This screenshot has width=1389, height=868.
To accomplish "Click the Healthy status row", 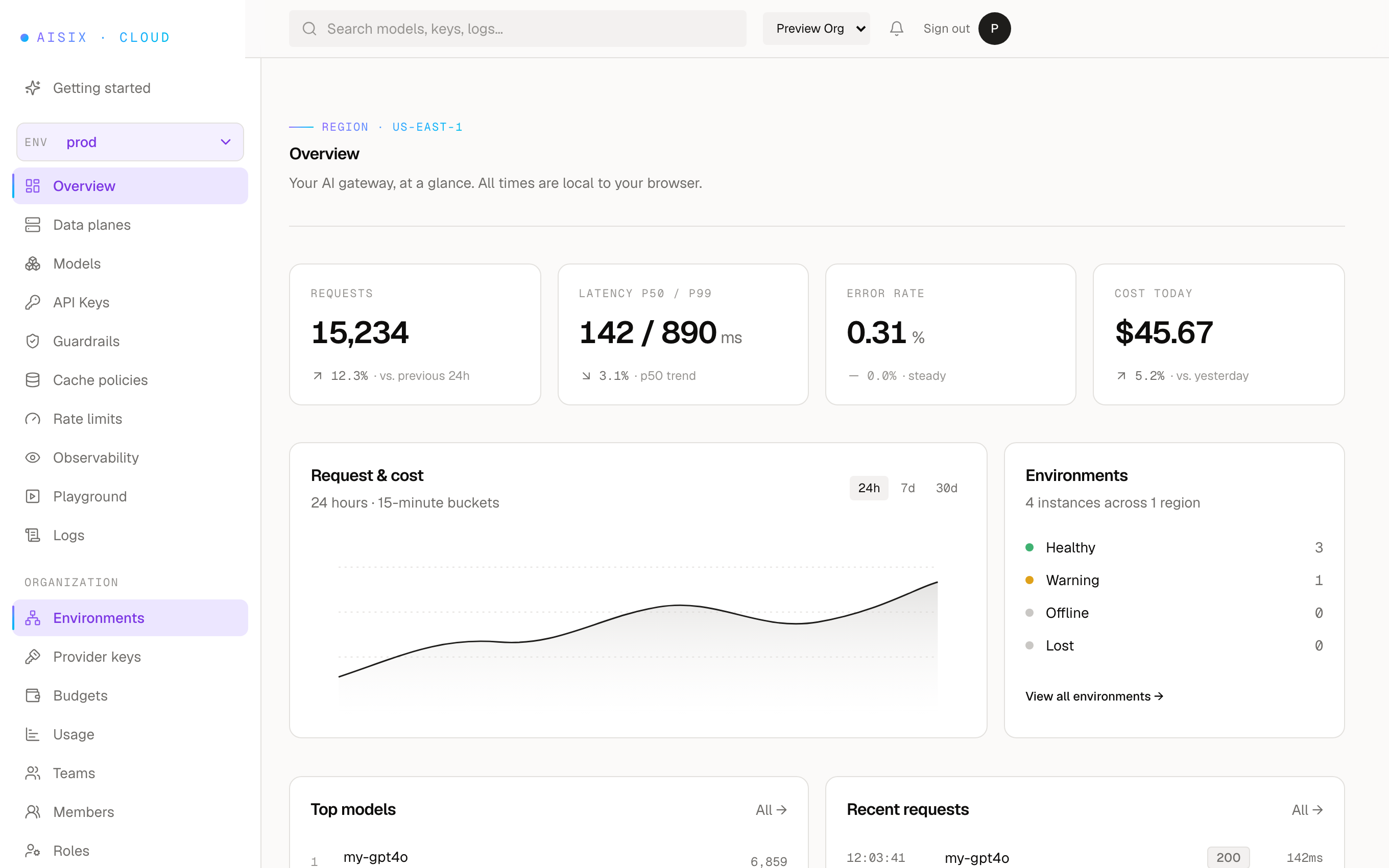I will (x=1174, y=547).
